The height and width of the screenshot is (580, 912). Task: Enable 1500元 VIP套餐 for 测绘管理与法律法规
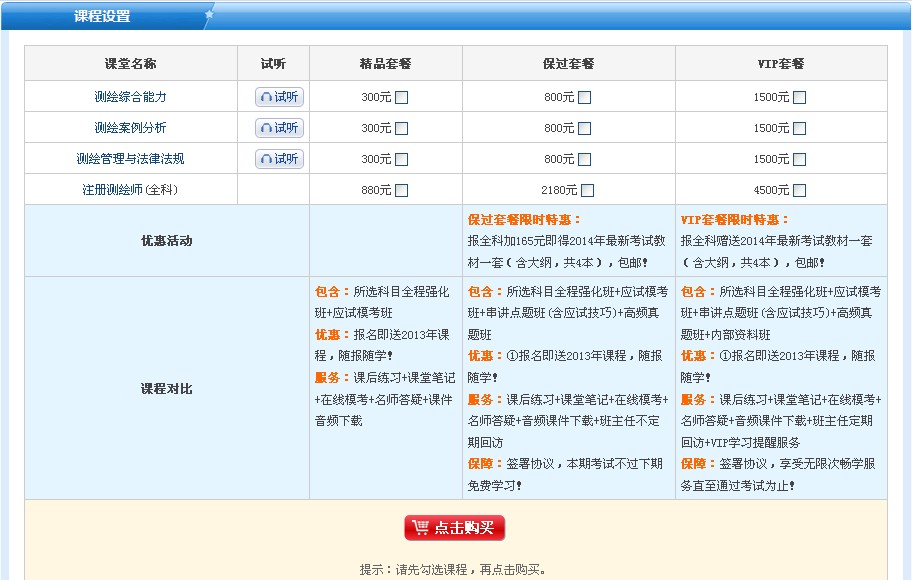[x=800, y=160]
